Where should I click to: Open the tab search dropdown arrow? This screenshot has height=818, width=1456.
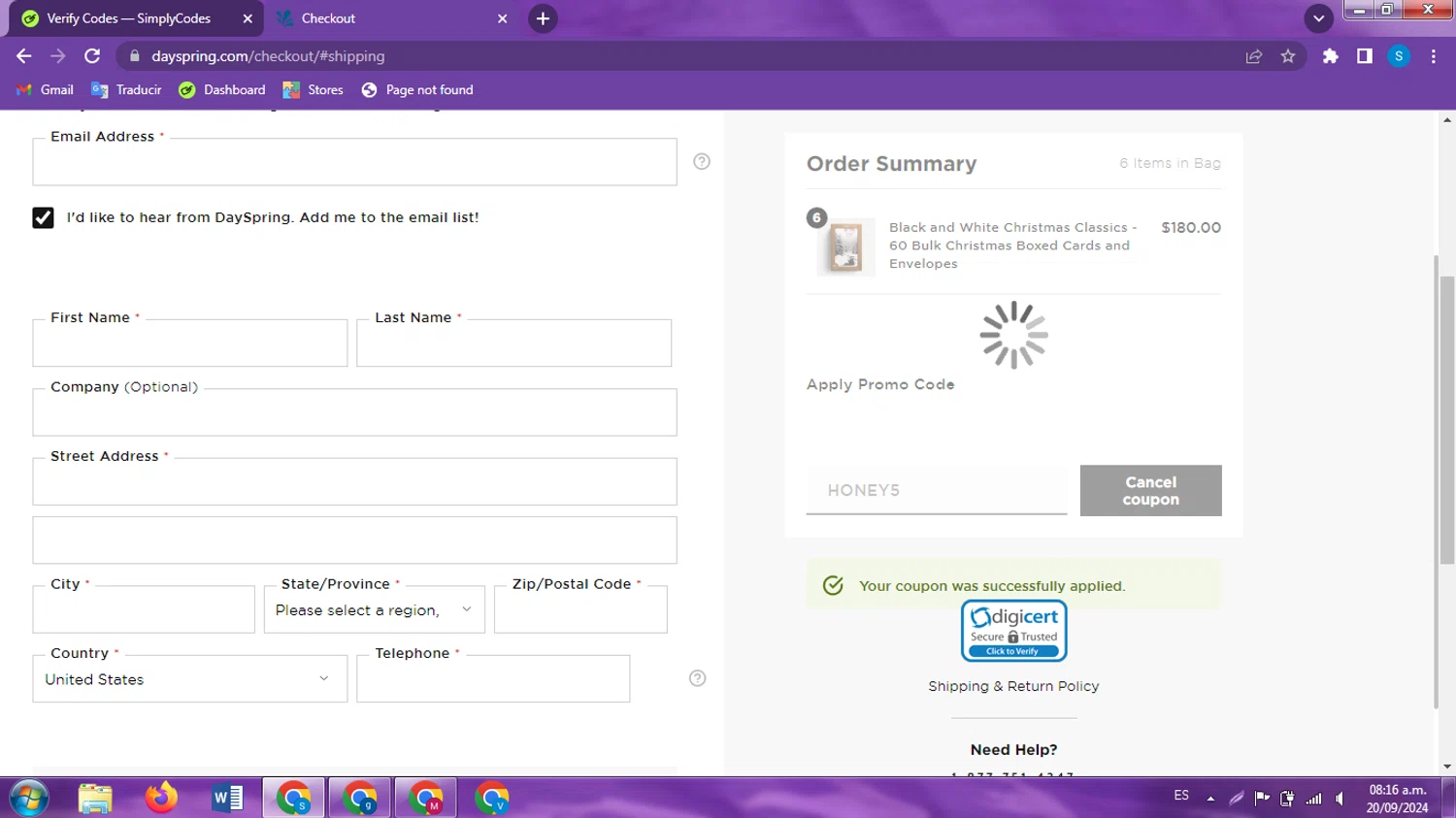click(1318, 18)
